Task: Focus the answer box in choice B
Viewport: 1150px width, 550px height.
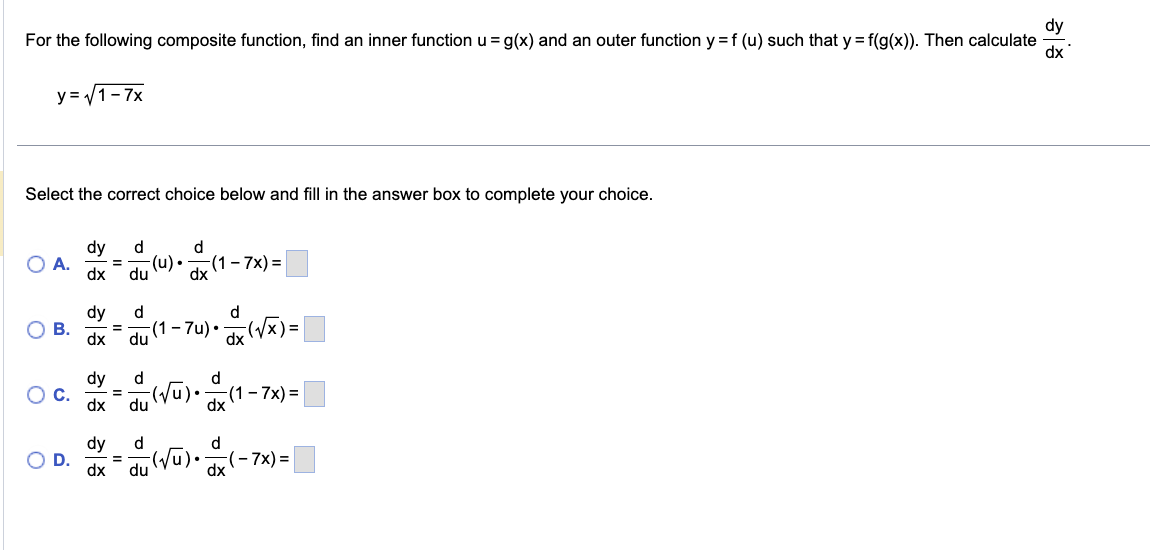Action: 314,329
